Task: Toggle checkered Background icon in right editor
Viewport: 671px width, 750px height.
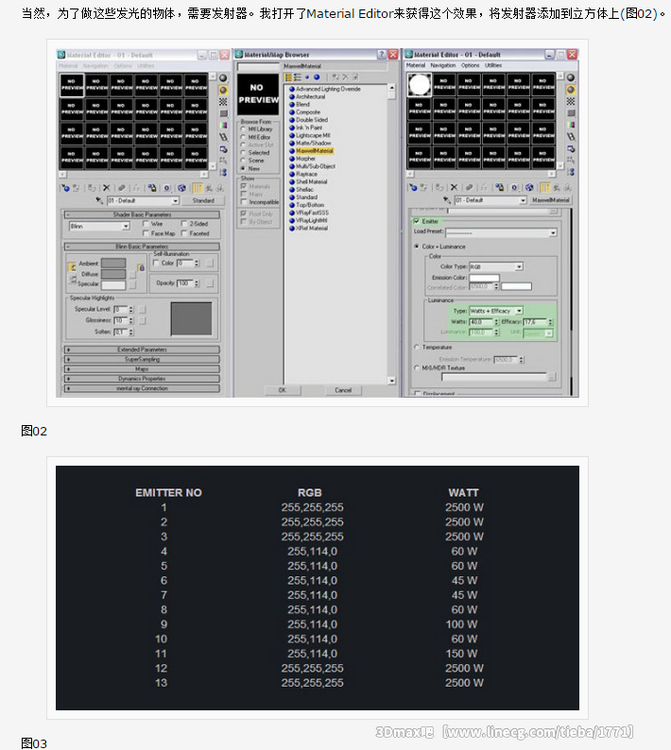Action: point(571,101)
